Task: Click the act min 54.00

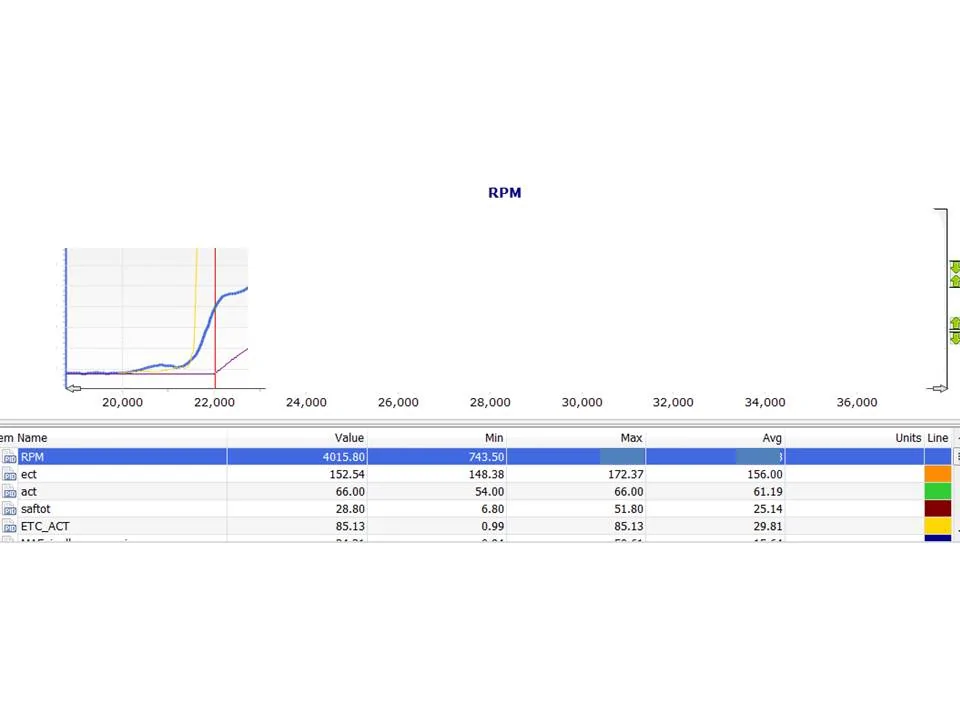Action: (x=490, y=492)
